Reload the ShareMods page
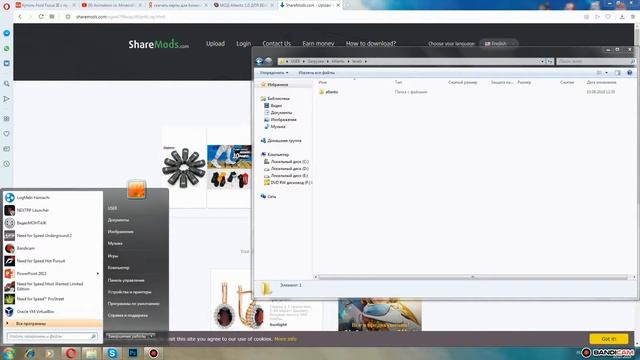The image size is (640, 360). point(41,17)
